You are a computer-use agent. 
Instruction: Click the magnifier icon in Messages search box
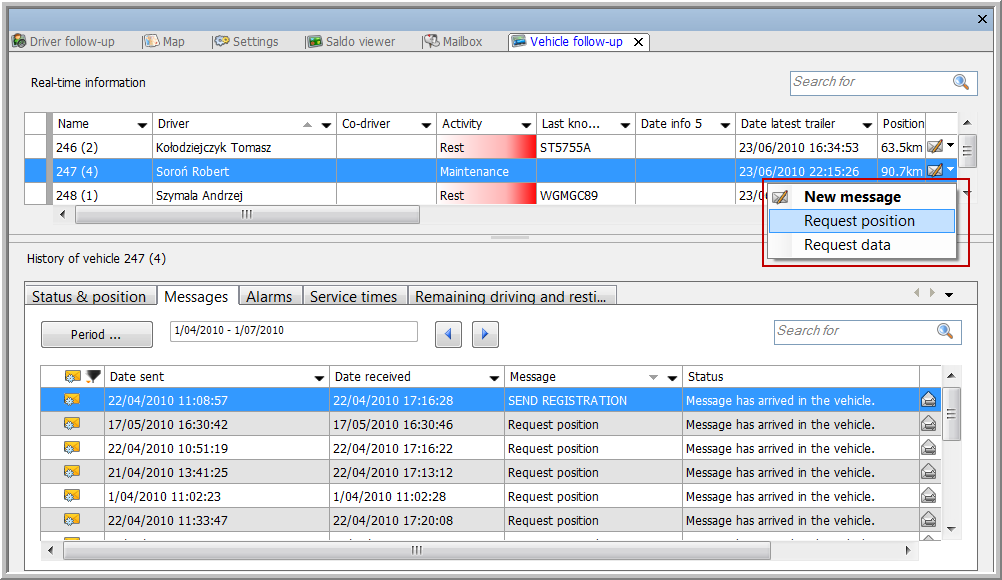[944, 331]
